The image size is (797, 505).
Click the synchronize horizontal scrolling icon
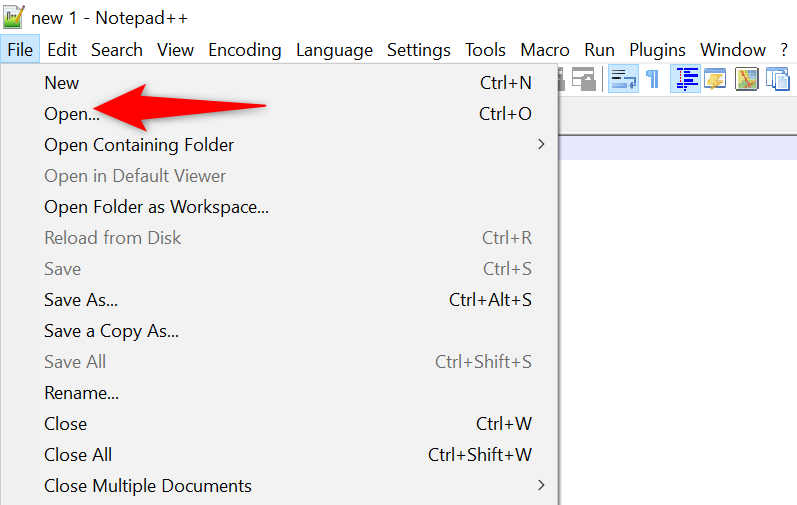click(584, 79)
